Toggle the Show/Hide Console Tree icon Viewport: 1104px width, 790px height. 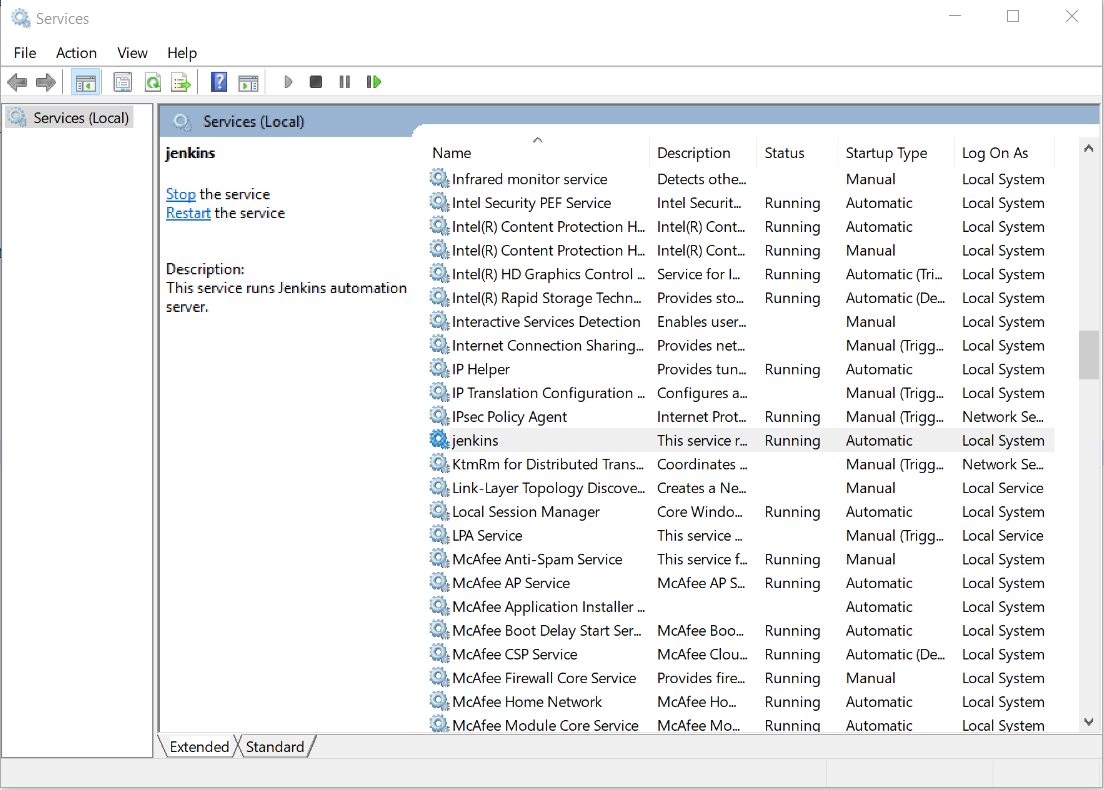click(x=86, y=82)
